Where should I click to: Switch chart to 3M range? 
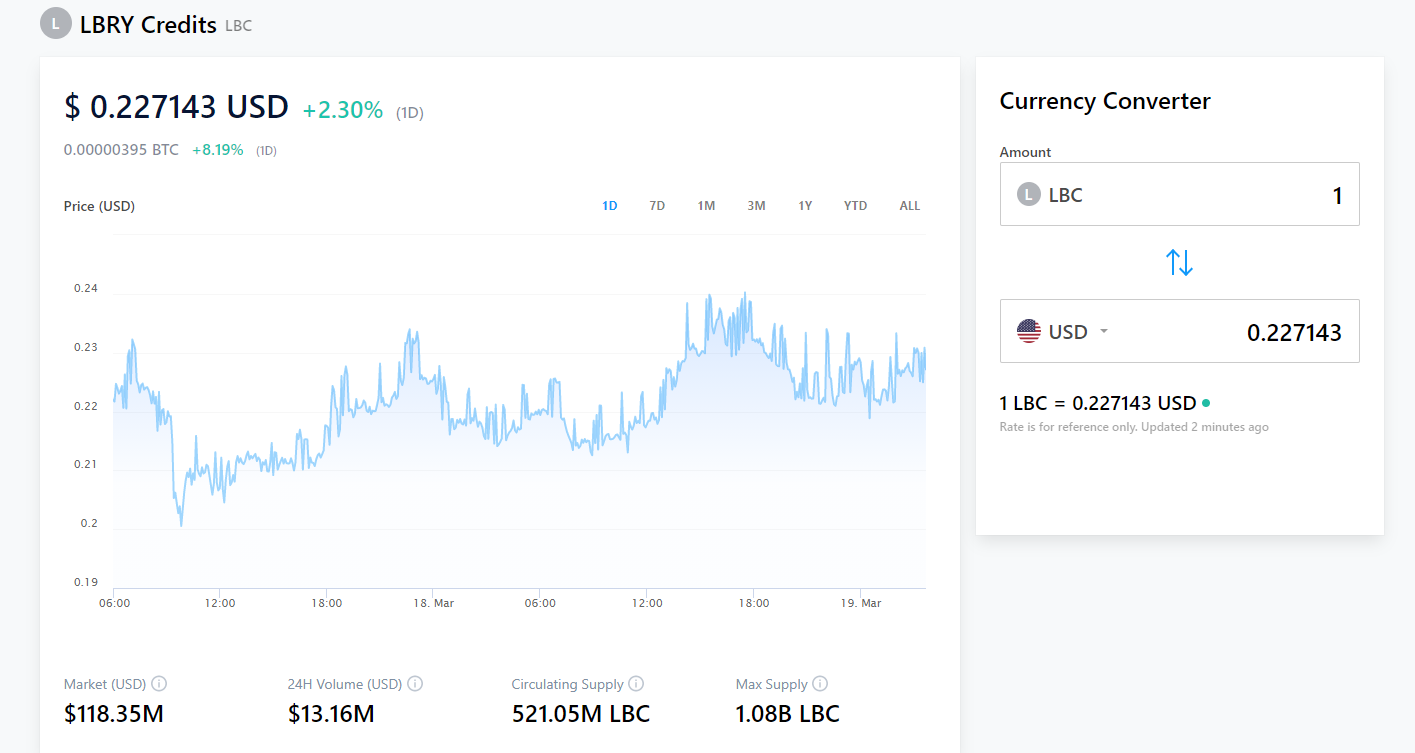click(756, 206)
